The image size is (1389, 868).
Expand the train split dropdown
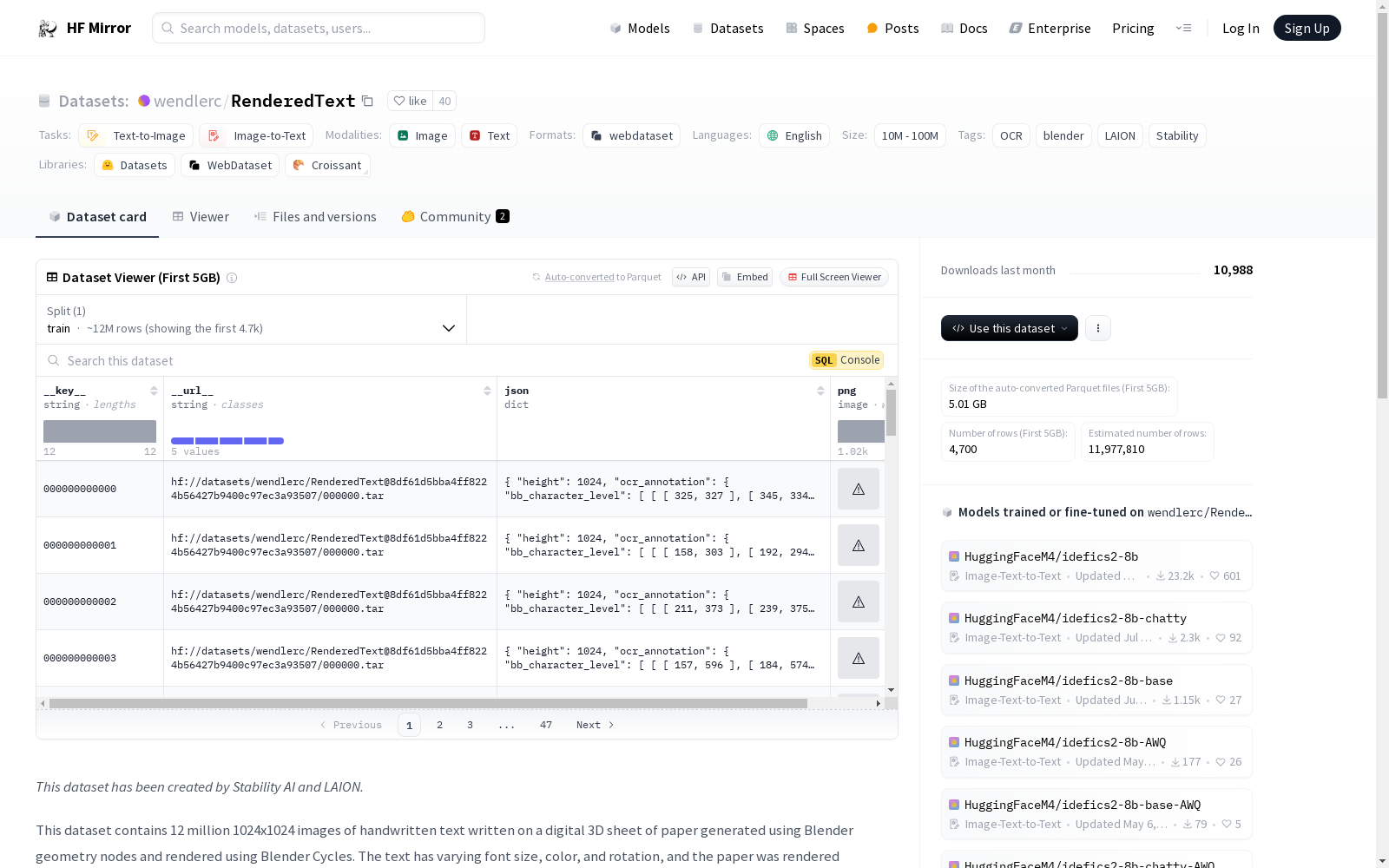pyautogui.click(x=252, y=319)
